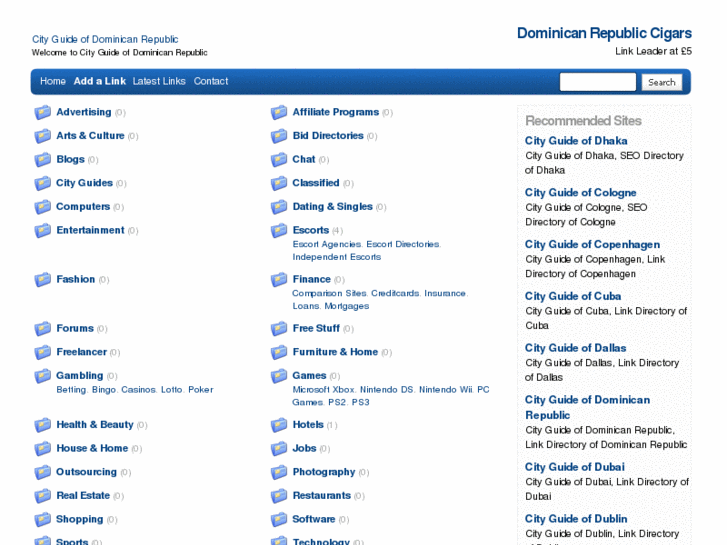The height and width of the screenshot is (545, 727).
Task: Open Credit cards subcategory under Finance
Action: tap(395, 294)
